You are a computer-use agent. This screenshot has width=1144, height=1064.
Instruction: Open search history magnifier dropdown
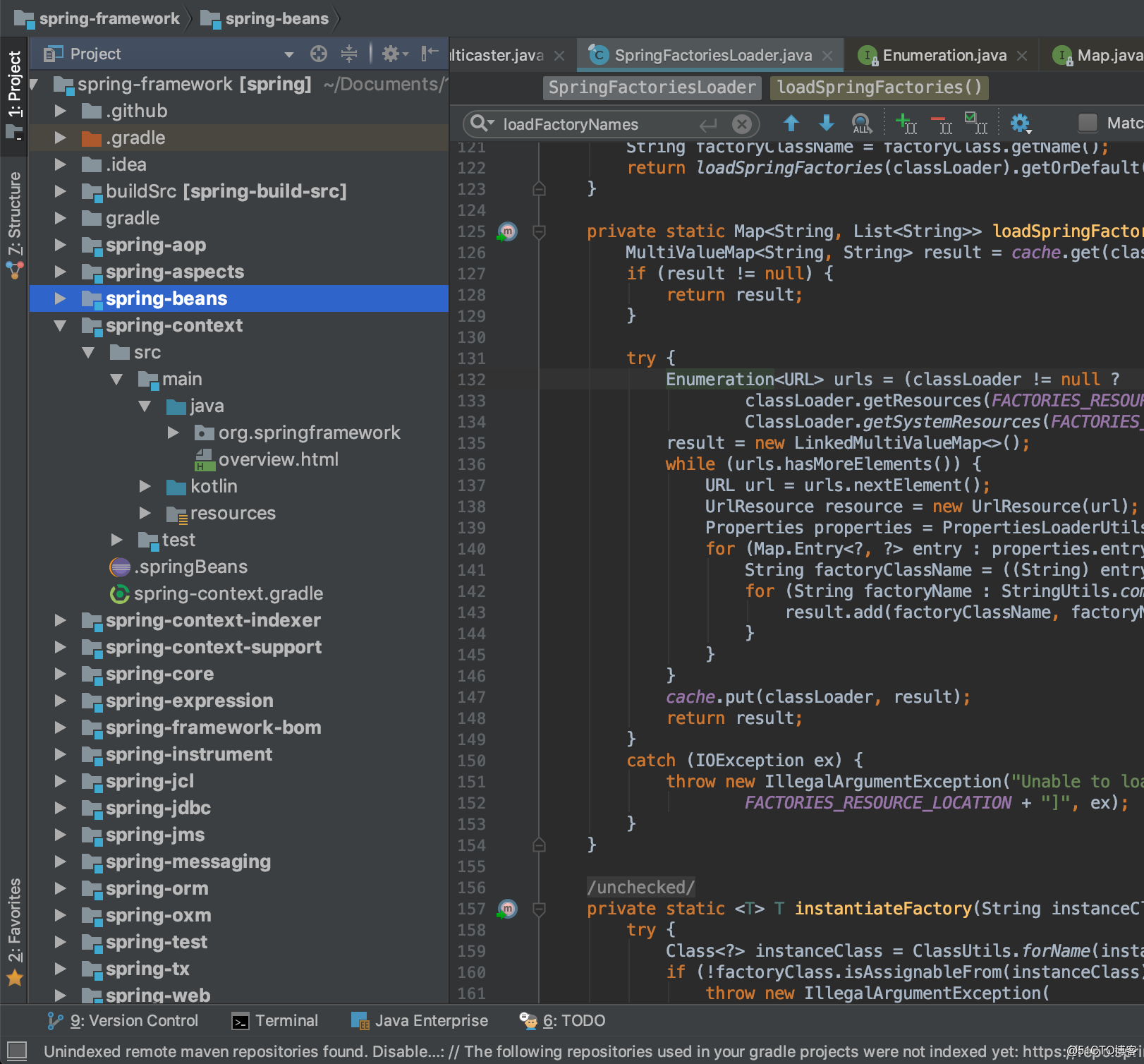[x=482, y=123]
